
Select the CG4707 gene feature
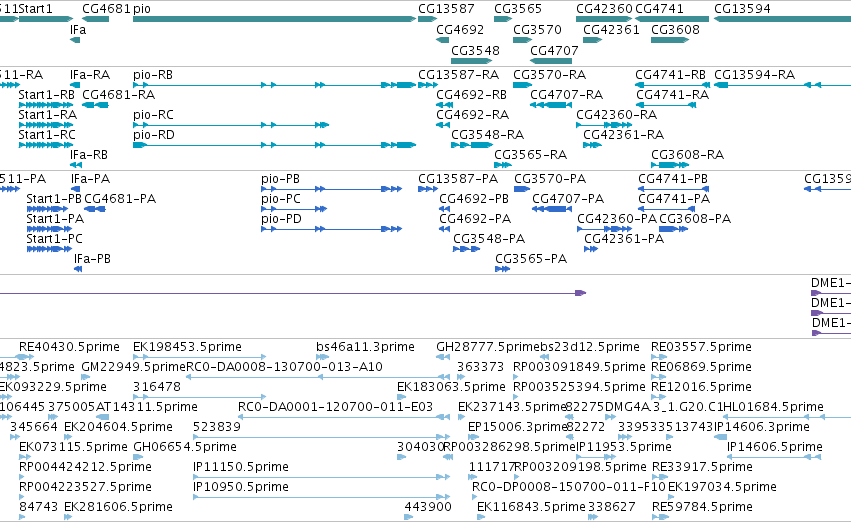tap(551, 61)
